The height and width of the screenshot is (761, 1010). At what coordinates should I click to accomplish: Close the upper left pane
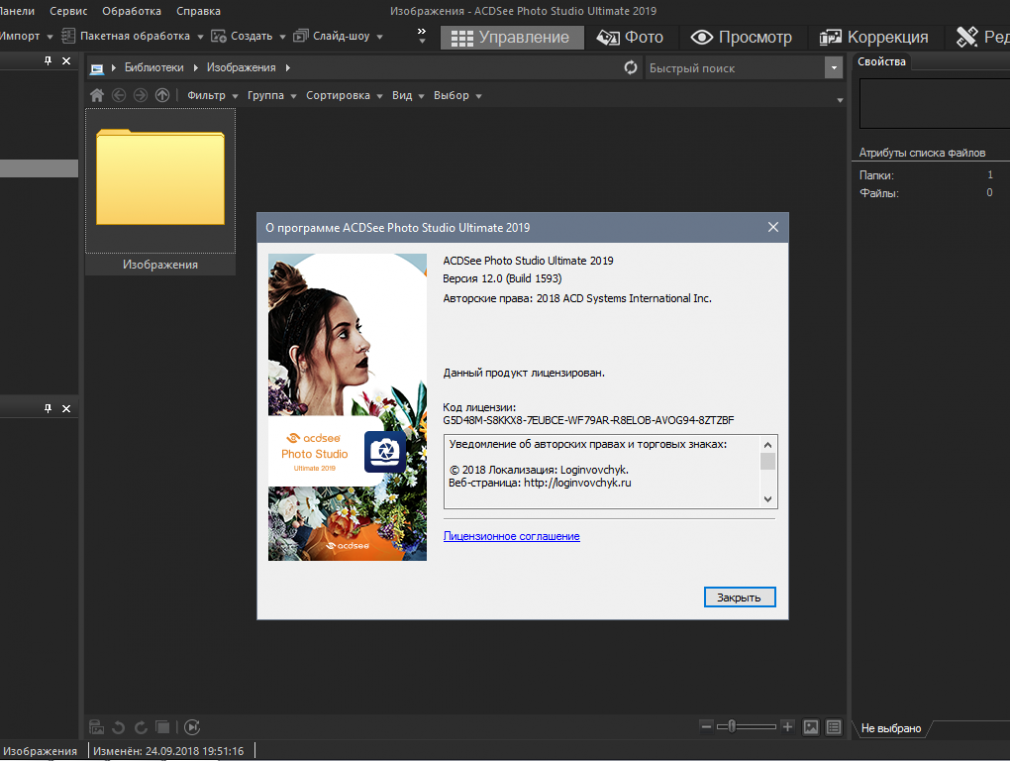pos(66,61)
